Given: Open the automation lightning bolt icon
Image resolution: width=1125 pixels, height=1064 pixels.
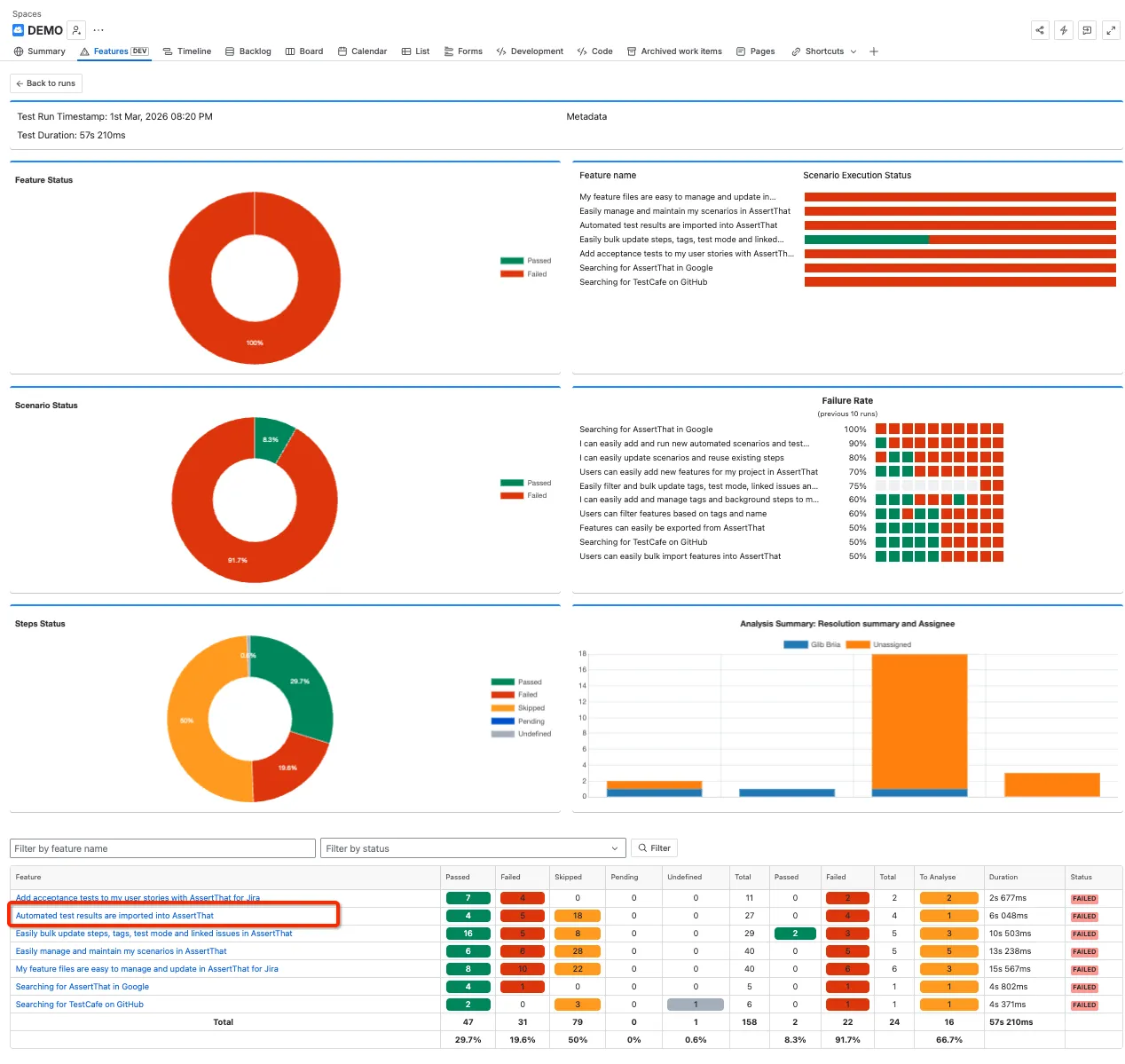Looking at the screenshot, I should [1064, 30].
